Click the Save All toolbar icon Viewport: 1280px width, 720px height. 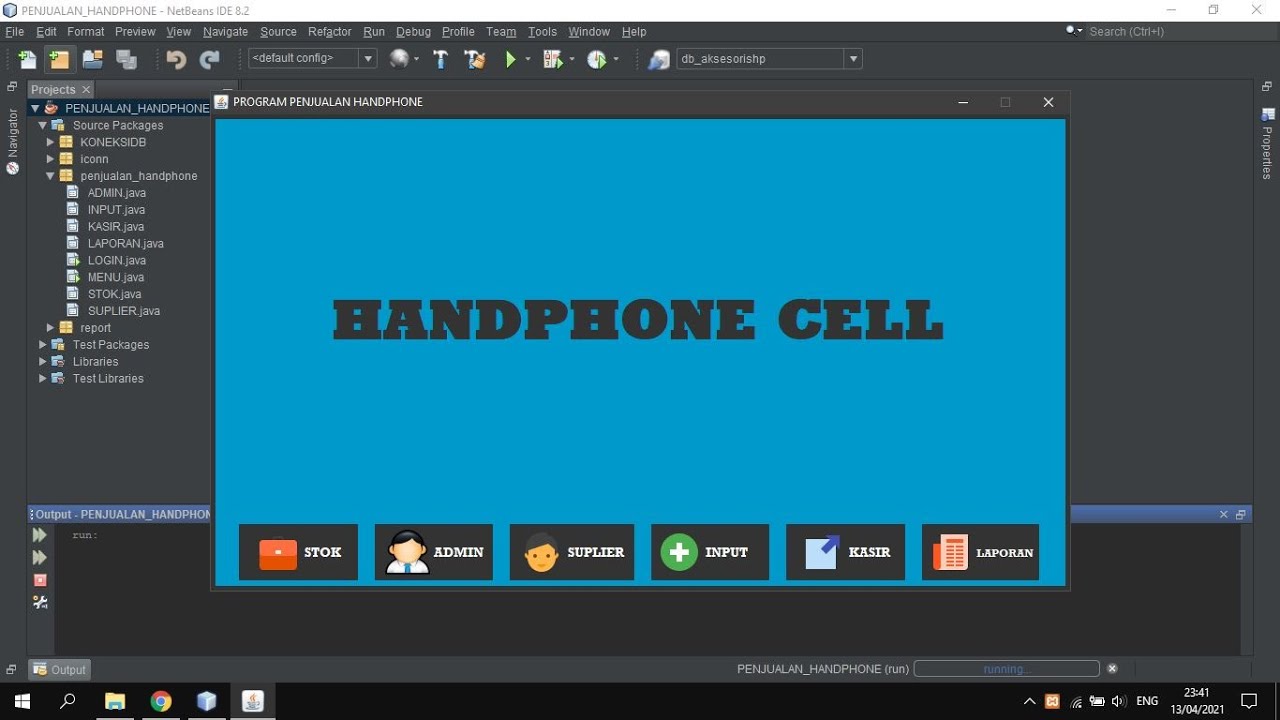click(x=127, y=59)
